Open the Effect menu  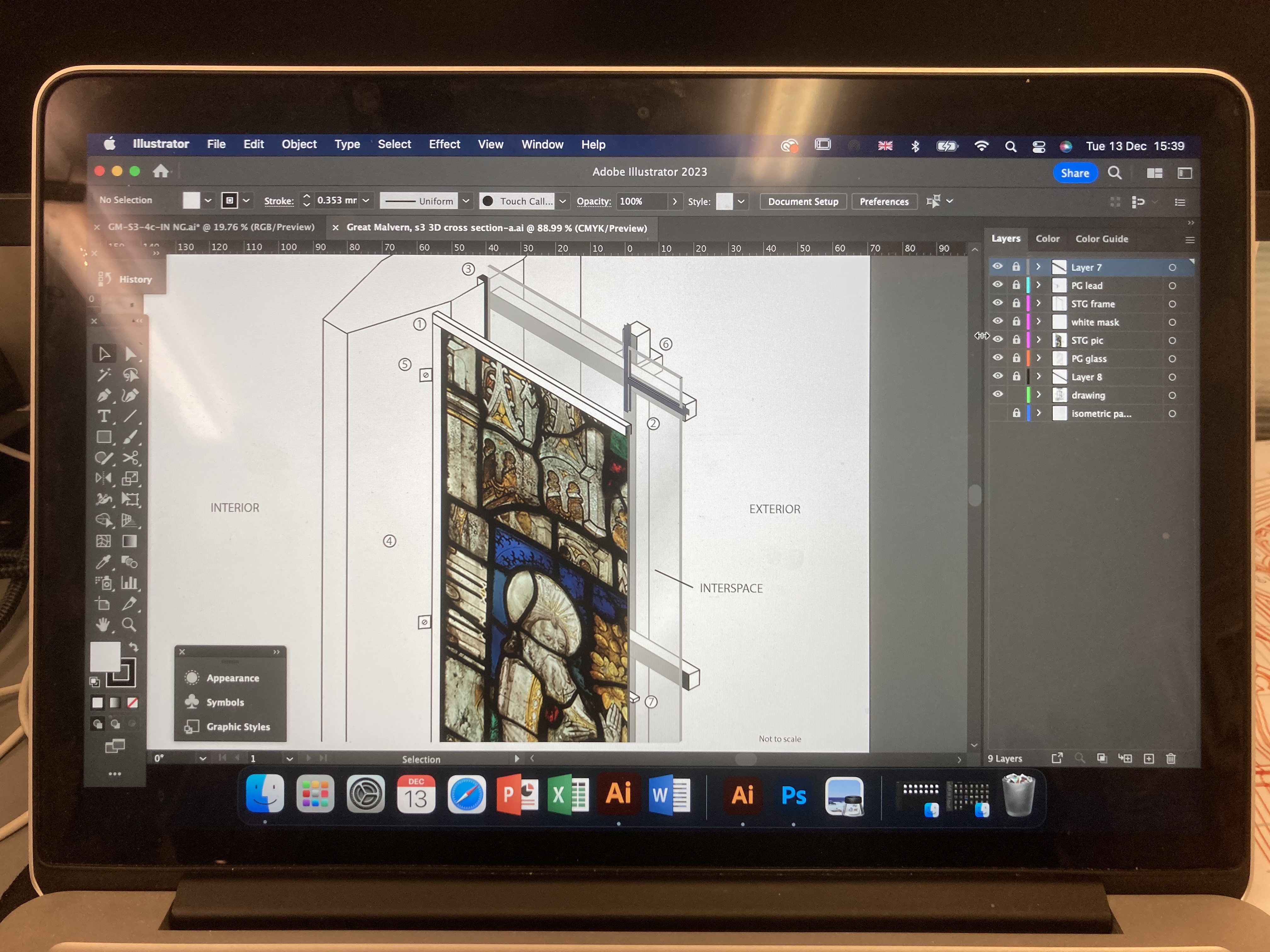[444, 144]
